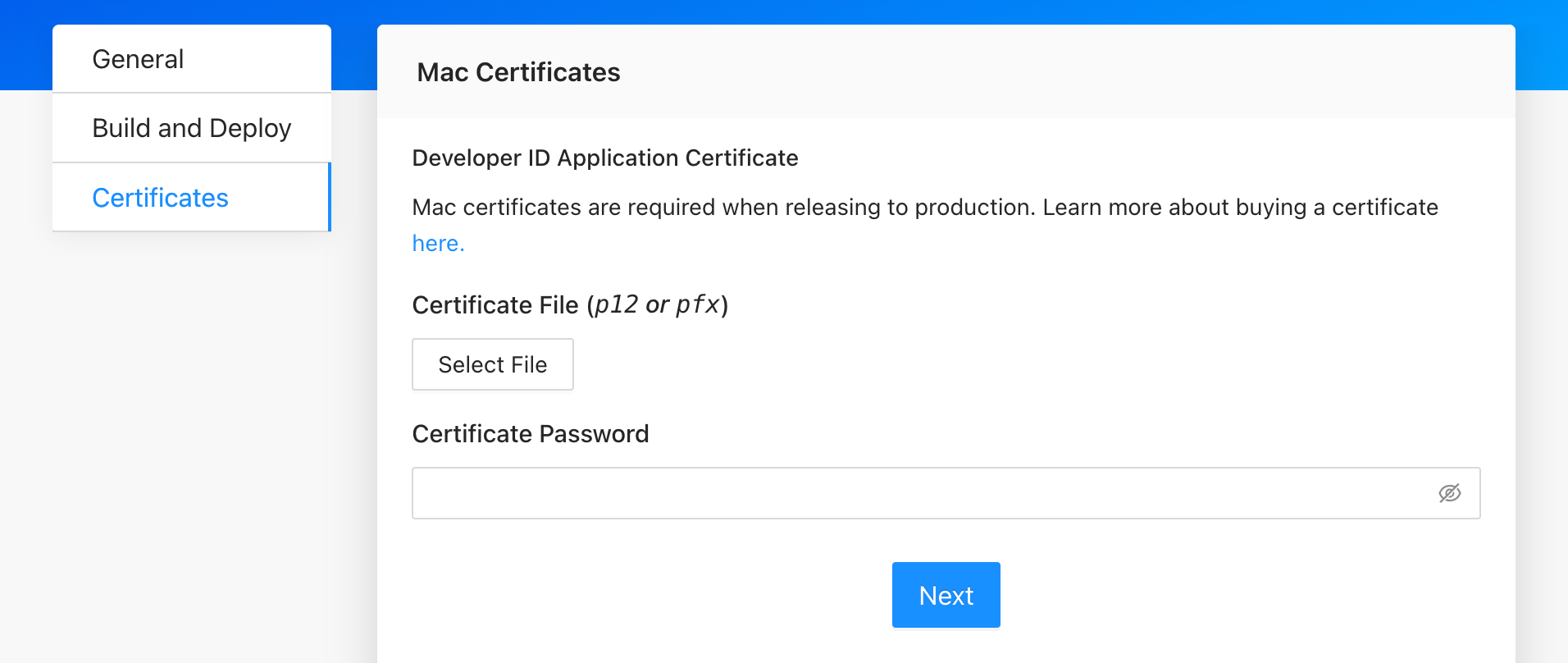Viewport: 1568px width, 663px height.
Task: Click the italic "or" between p12 and pfx
Action: (657, 305)
